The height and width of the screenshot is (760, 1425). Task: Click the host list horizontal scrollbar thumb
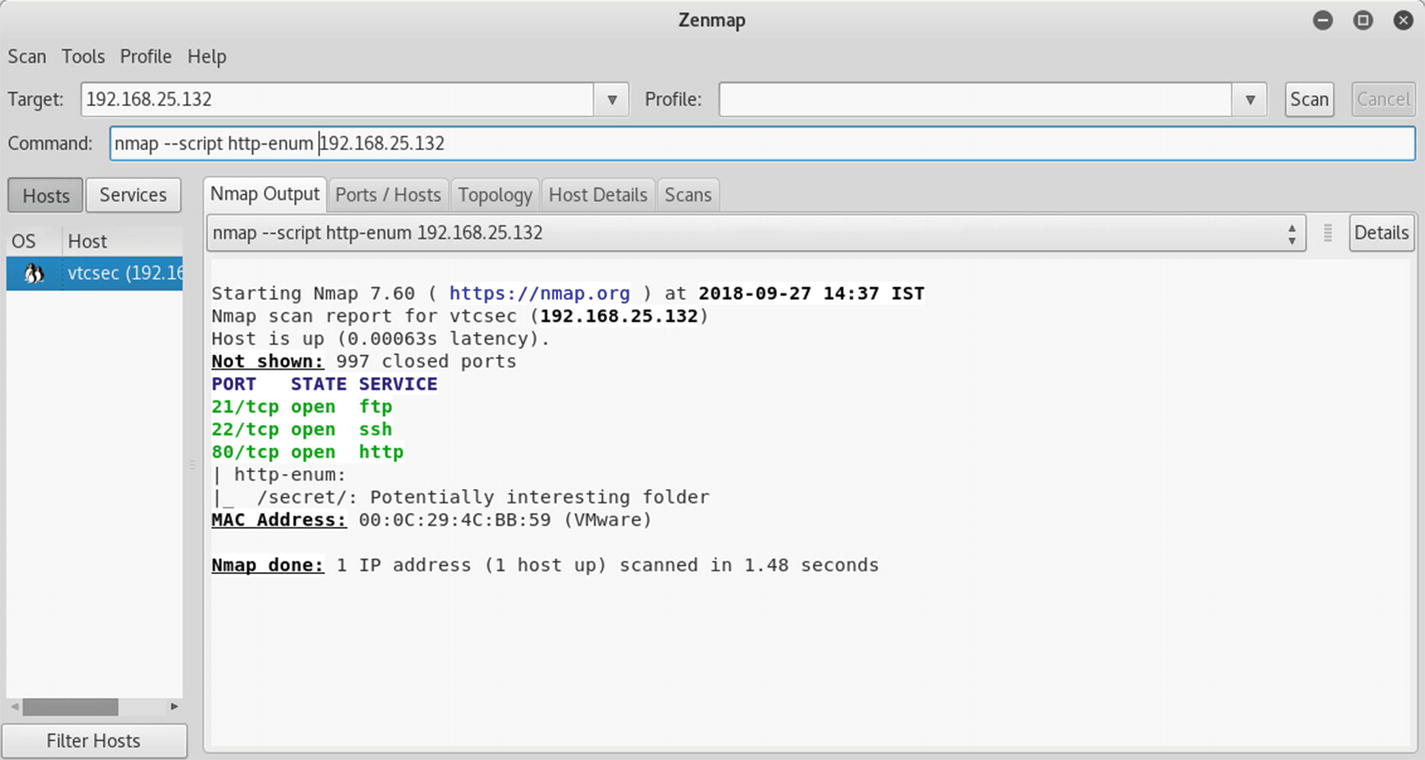click(x=70, y=706)
